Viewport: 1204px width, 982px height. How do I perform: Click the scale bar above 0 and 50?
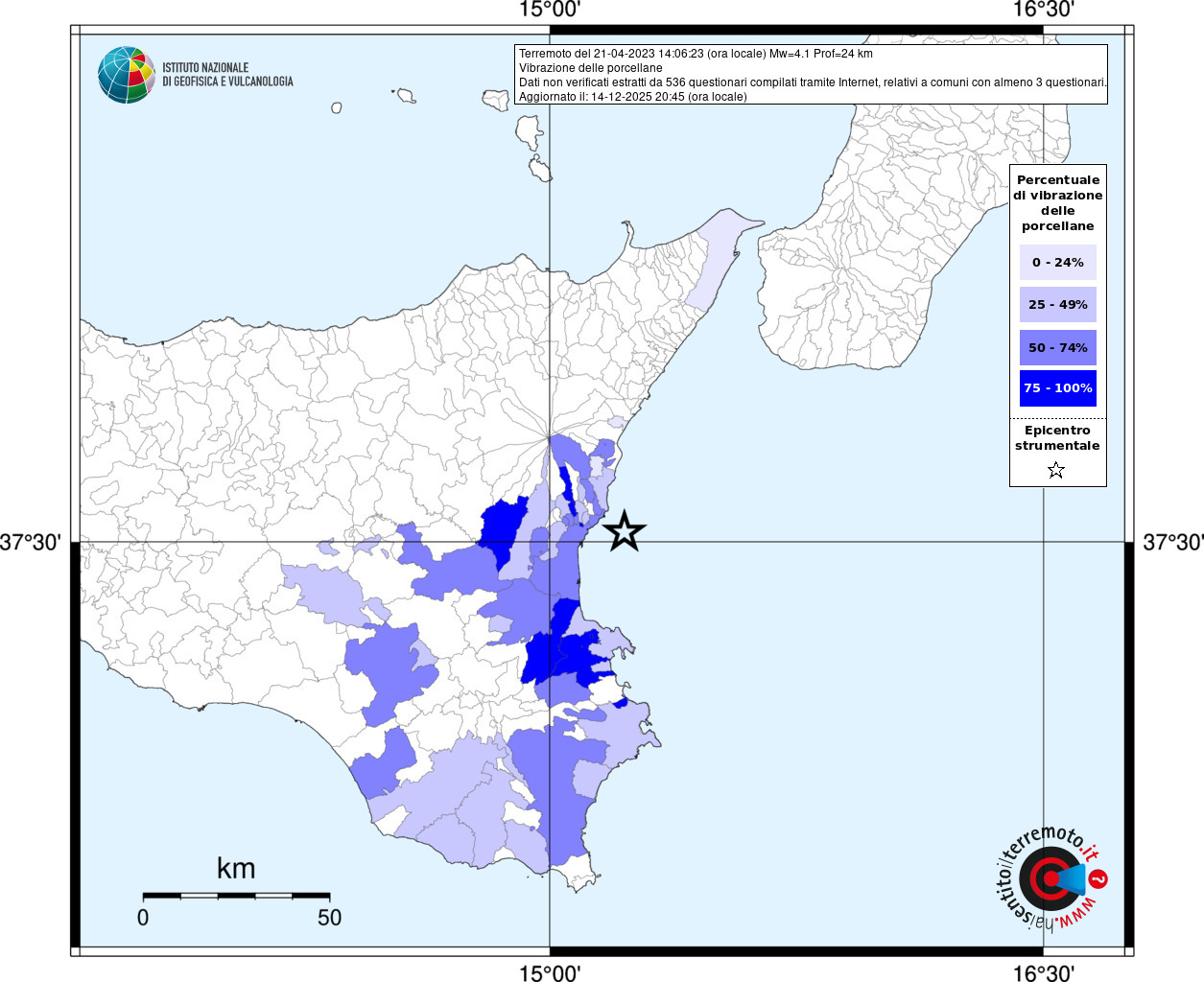click(236, 896)
